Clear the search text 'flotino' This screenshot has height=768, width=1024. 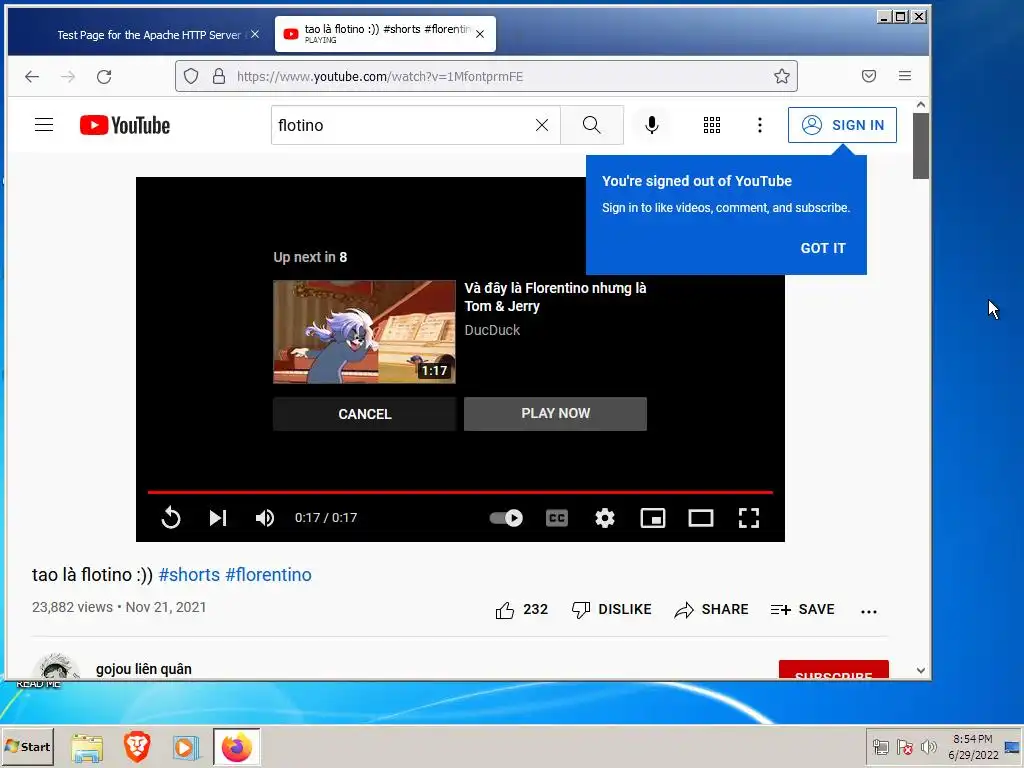tap(541, 125)
